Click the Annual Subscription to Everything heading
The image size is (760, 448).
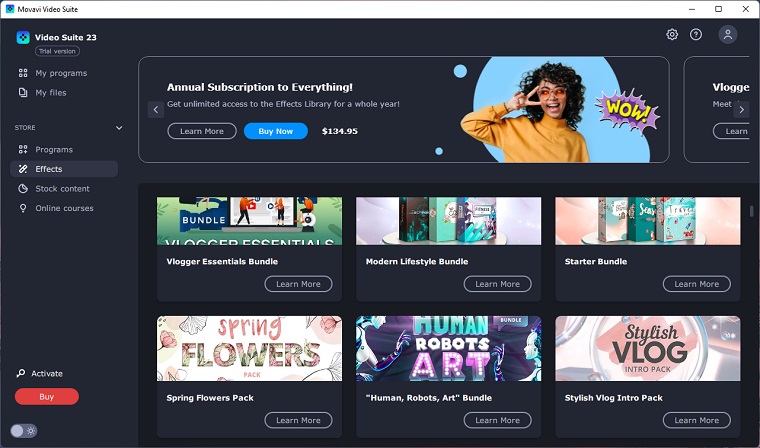pos(260,87)
